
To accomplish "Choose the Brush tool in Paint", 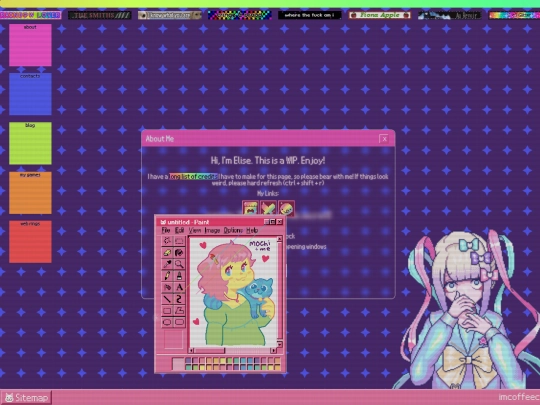I will click(179, 276).
